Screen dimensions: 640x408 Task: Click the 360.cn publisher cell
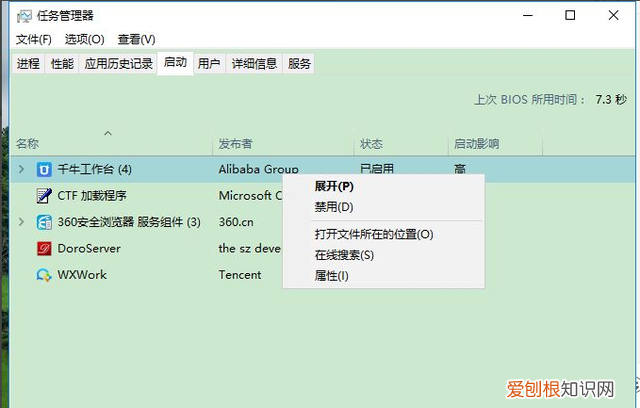(236, 222)
